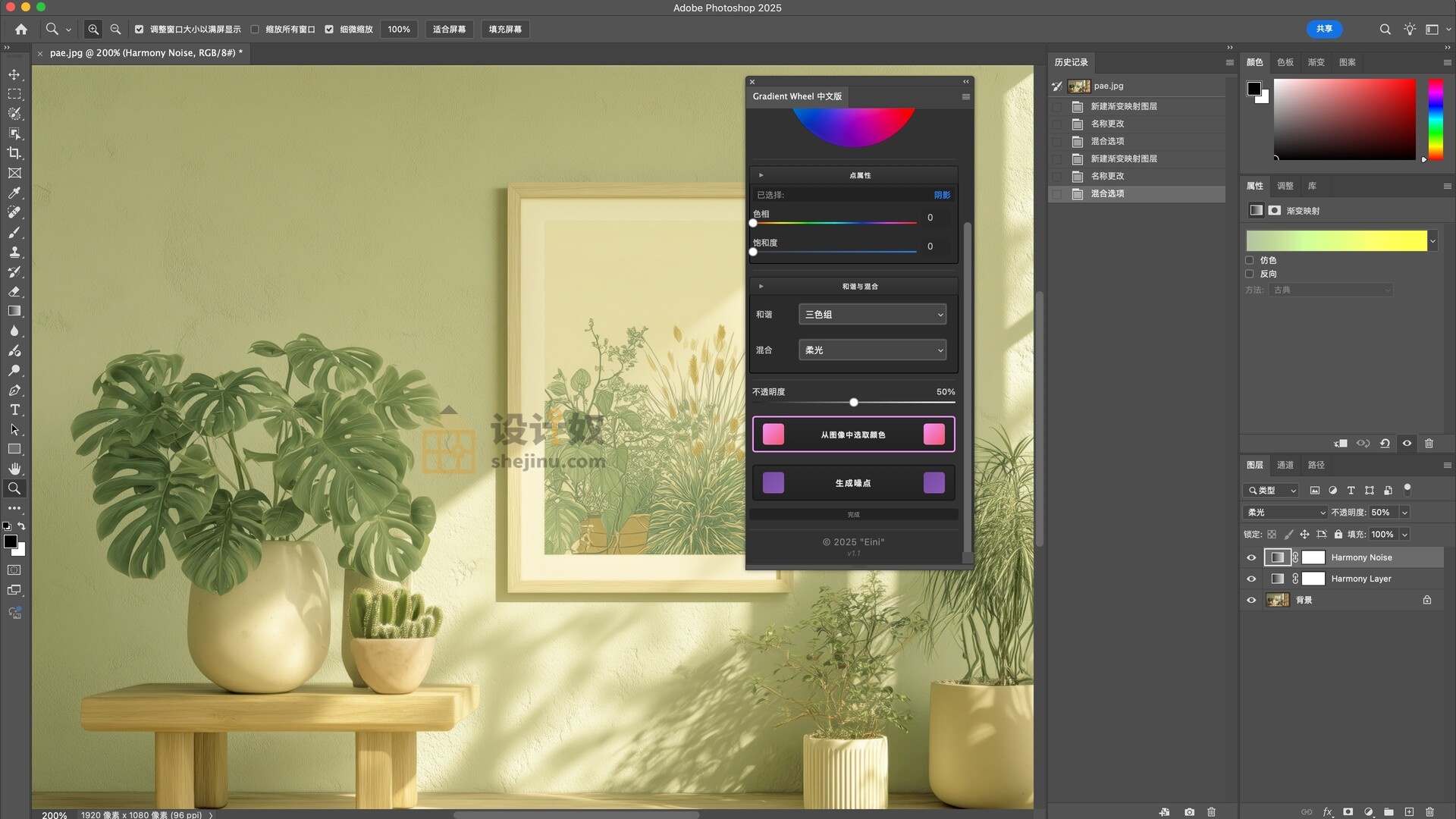Activate the Gradient tool
The height and width of the screenshot is (819, 1456).
pos(14,311)
